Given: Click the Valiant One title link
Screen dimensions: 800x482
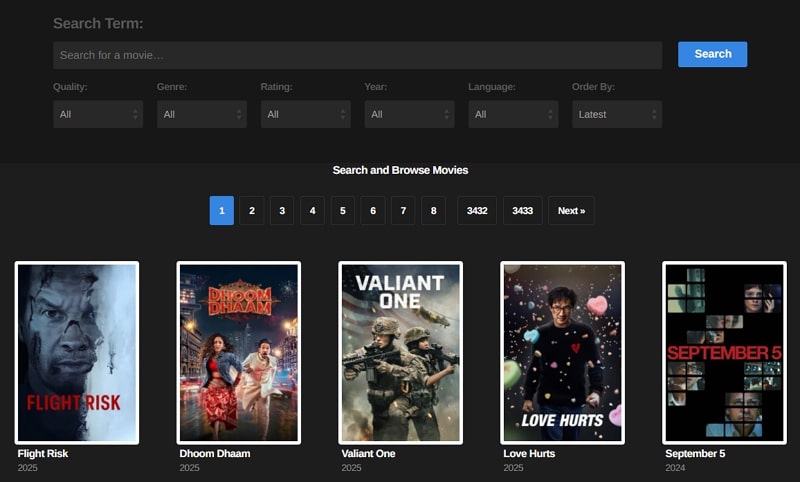Looking at the screenshot, I should [368, 453].
